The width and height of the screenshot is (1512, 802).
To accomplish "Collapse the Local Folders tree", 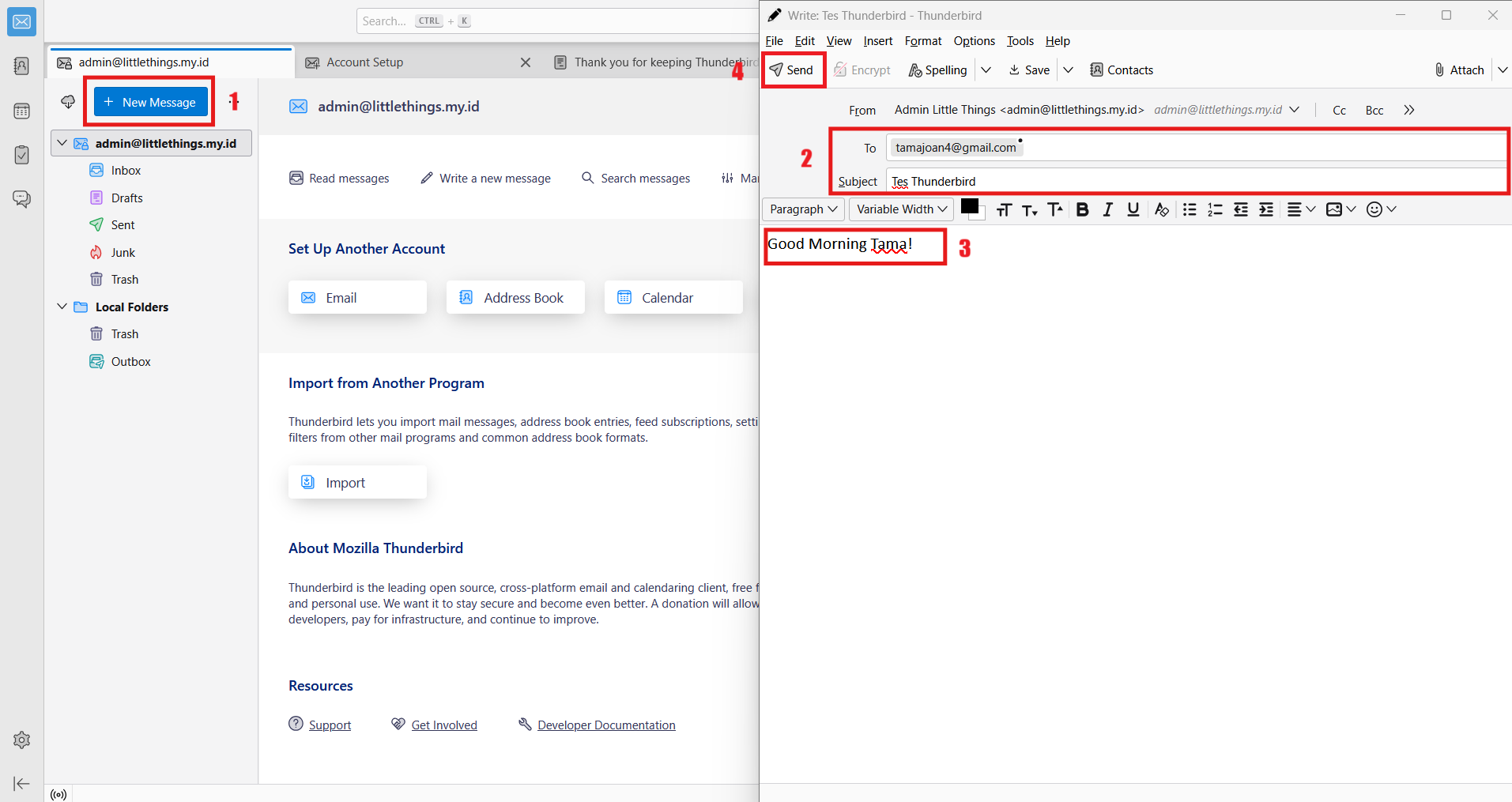I will point(62,307).
